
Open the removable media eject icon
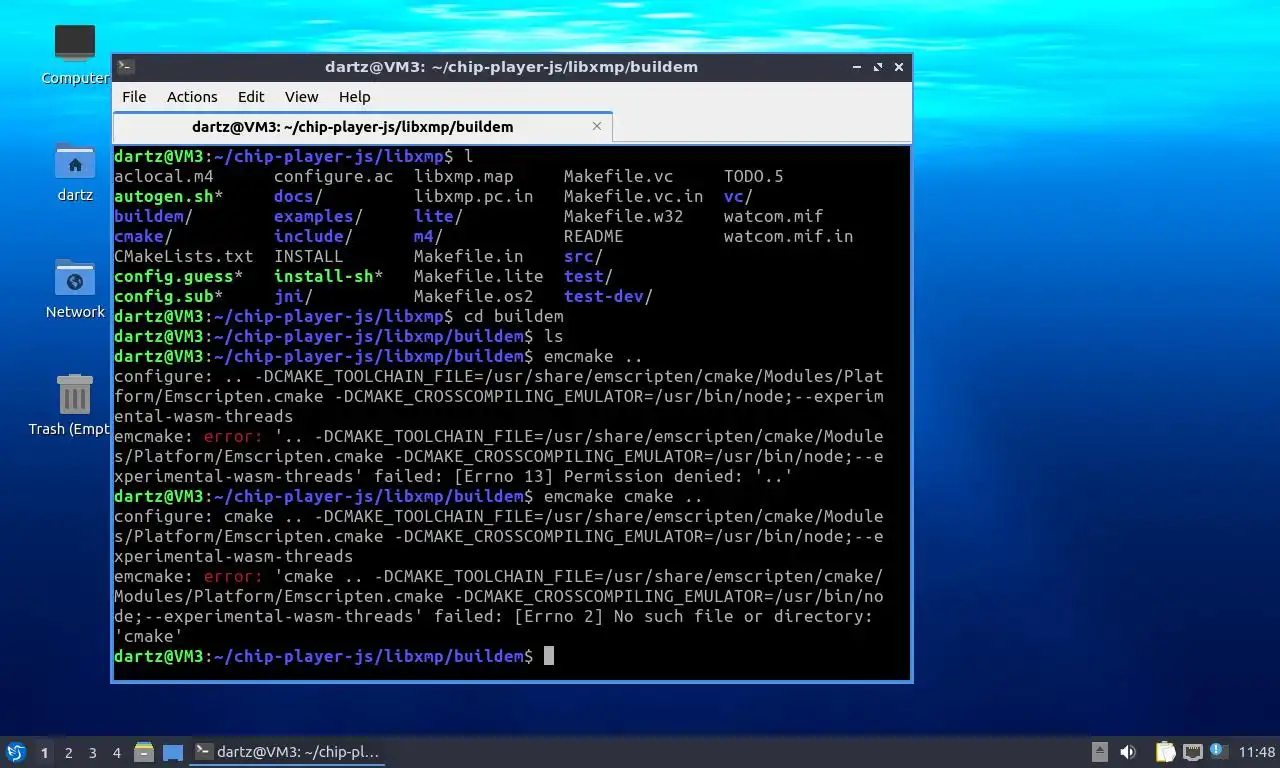pyautogui.click(x=1100, y=752)
